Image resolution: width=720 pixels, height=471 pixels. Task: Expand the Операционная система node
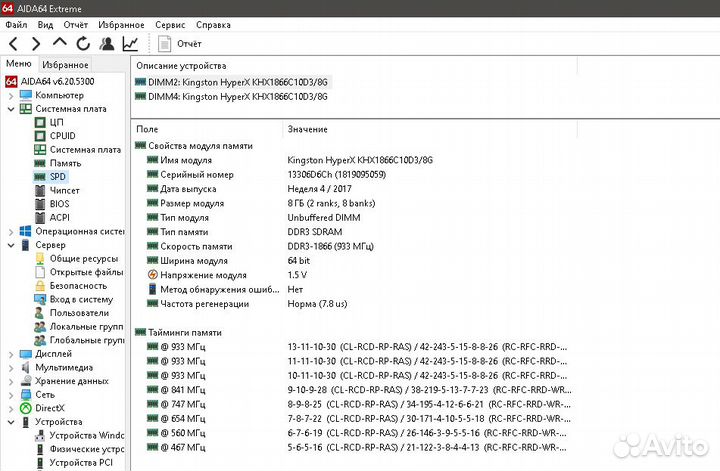coord(11,232)
